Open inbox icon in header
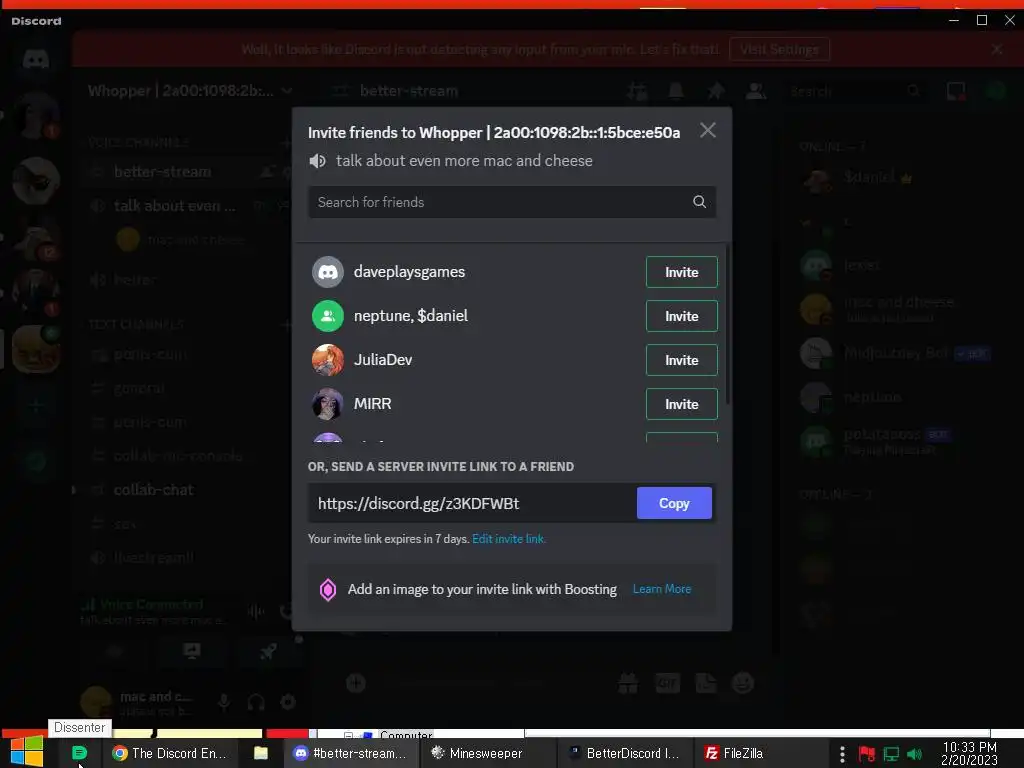The image size is (1024, 768). click(x=956, y=91)
